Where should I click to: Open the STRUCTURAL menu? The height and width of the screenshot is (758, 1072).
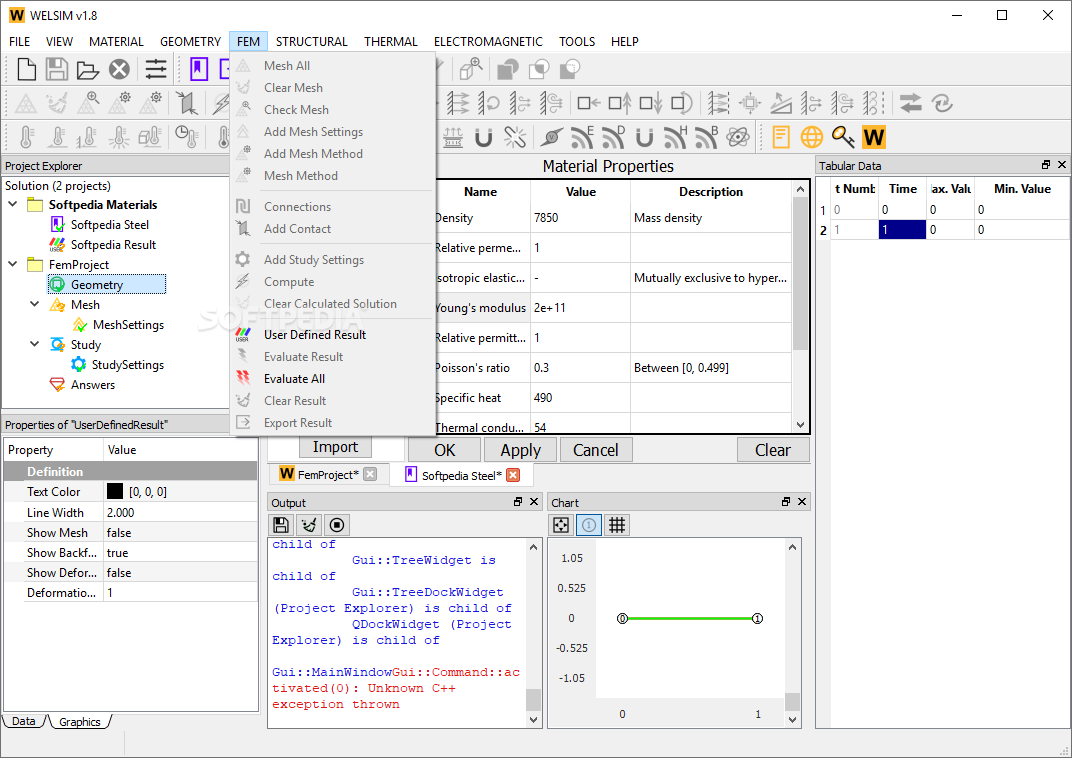coord(312,42)
